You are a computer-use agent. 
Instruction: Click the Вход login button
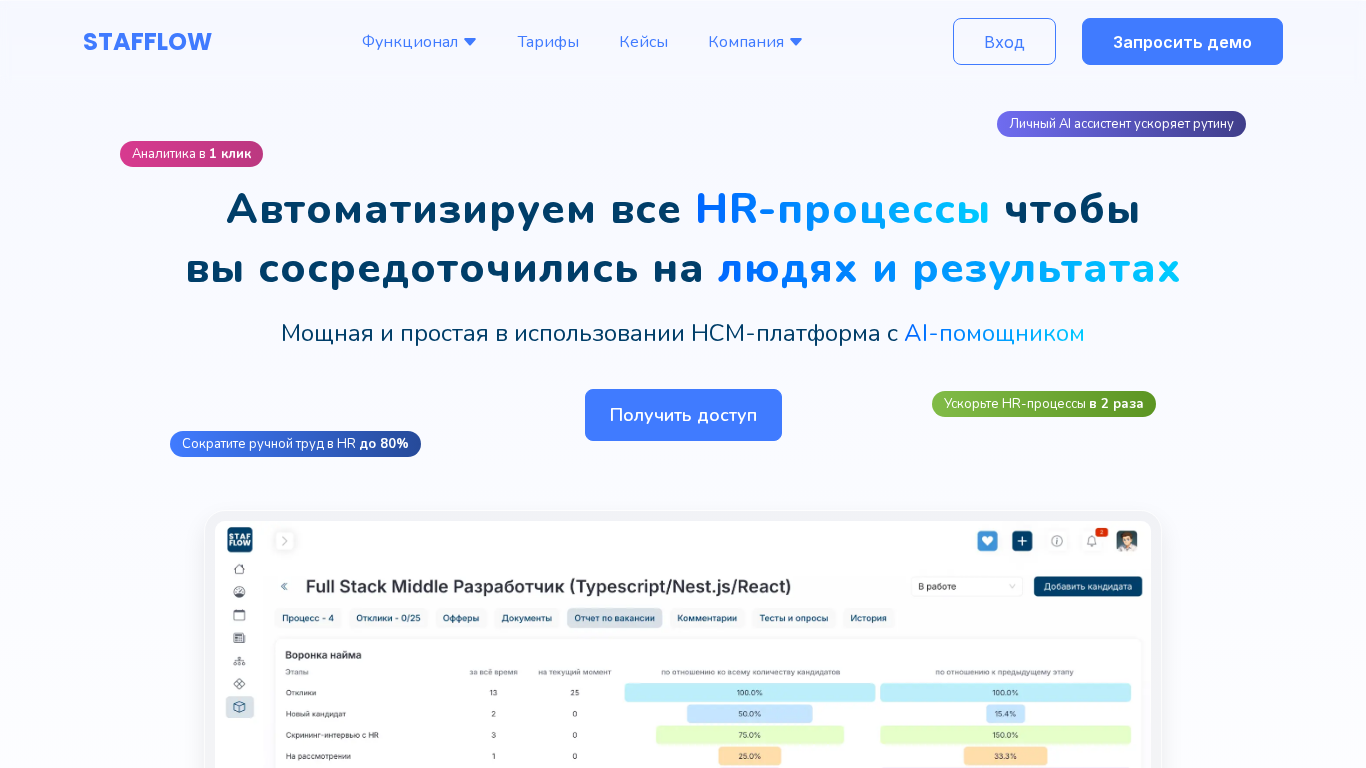click(x=1004, y=42)
